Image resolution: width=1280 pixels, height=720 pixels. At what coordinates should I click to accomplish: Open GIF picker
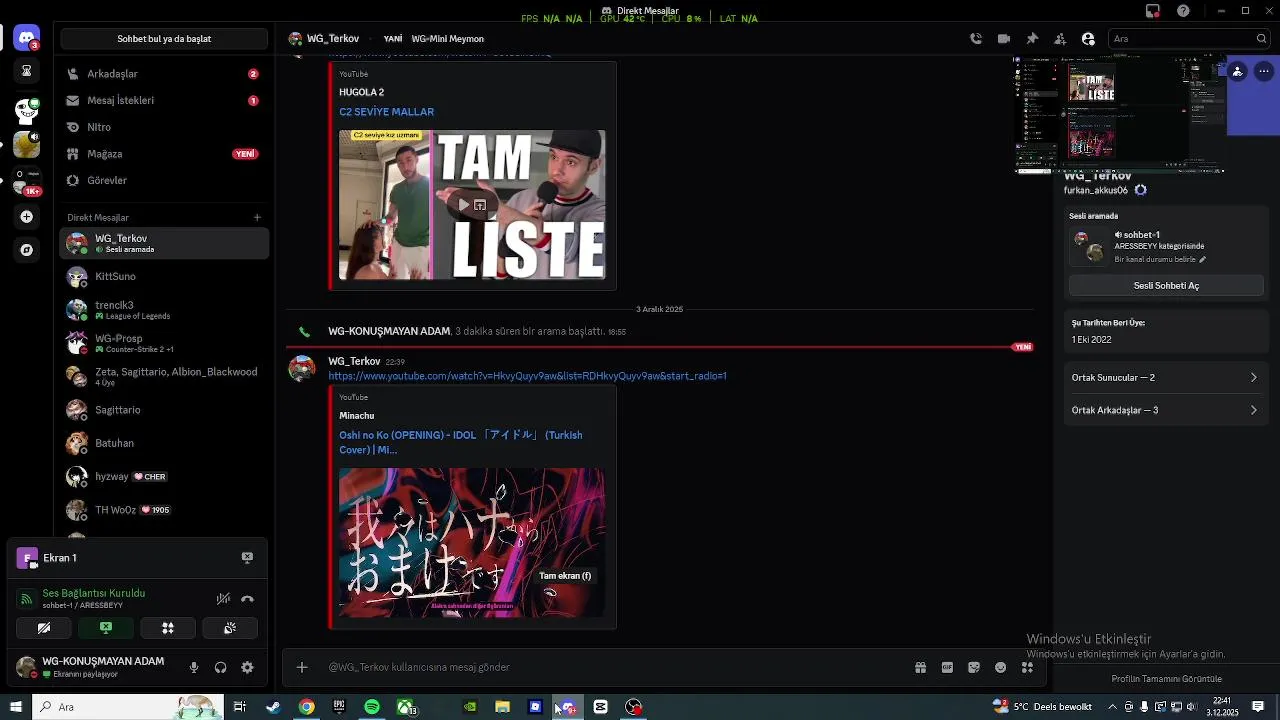coord(947,667)
